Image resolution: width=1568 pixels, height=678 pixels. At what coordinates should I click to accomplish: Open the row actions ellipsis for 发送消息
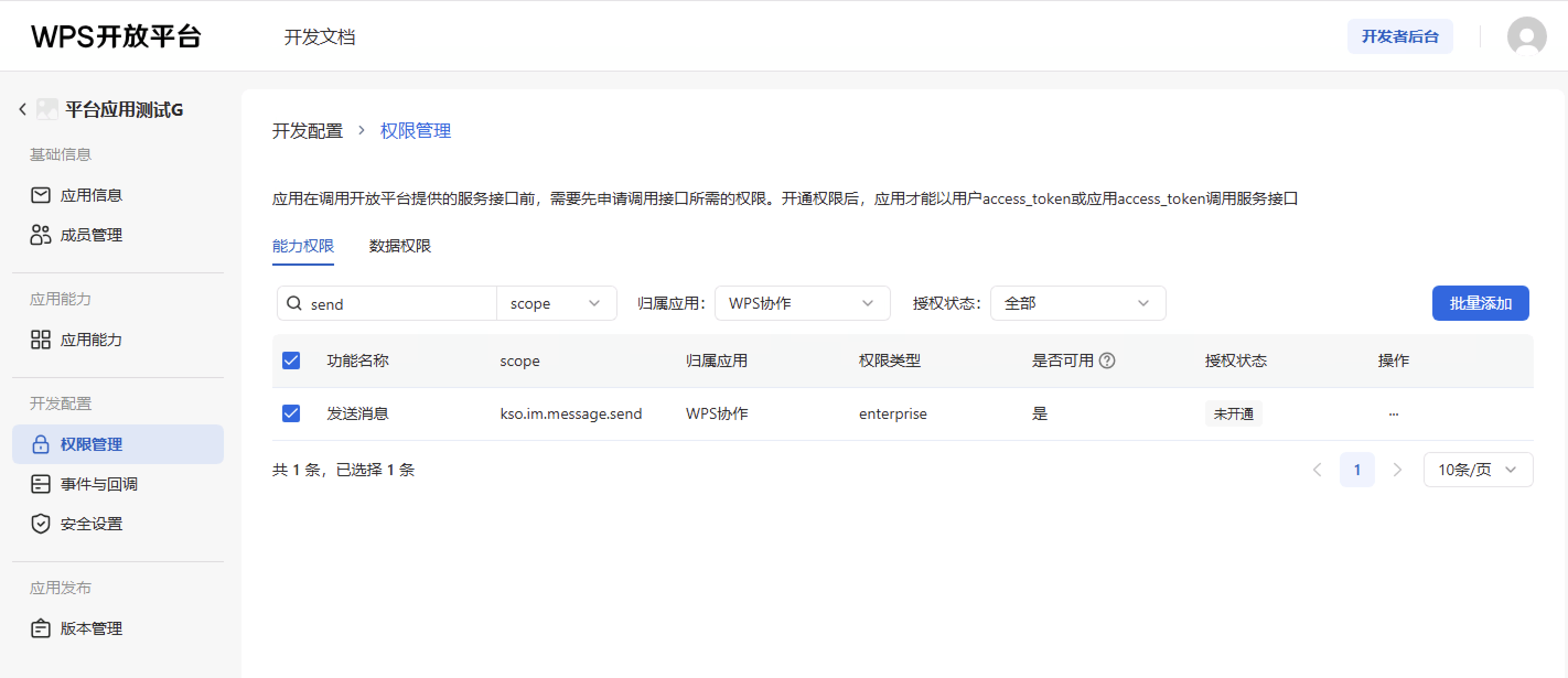[x=1393, y=413]
